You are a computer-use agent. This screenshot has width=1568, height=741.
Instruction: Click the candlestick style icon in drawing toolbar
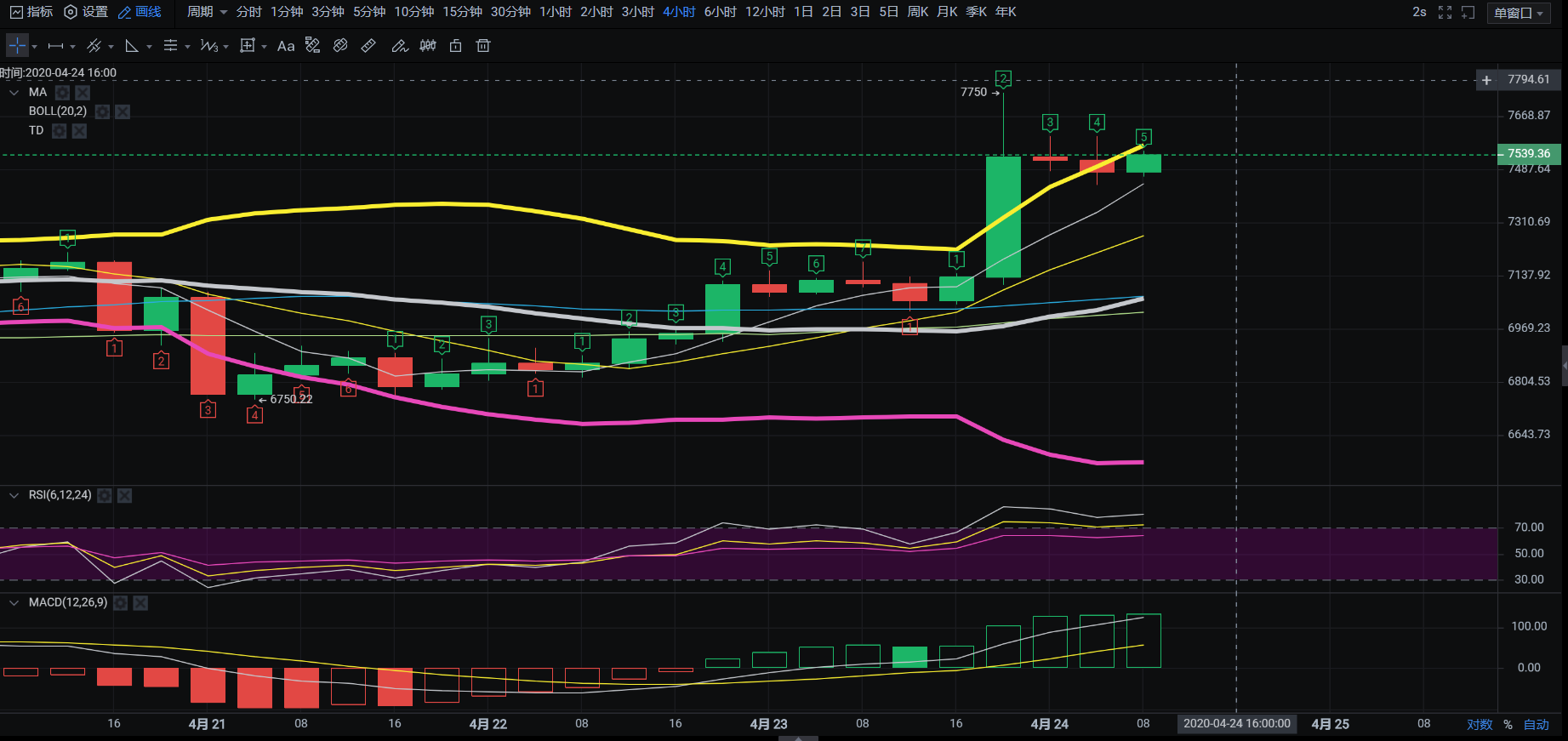pyautogui.click(x=428, y=46)
